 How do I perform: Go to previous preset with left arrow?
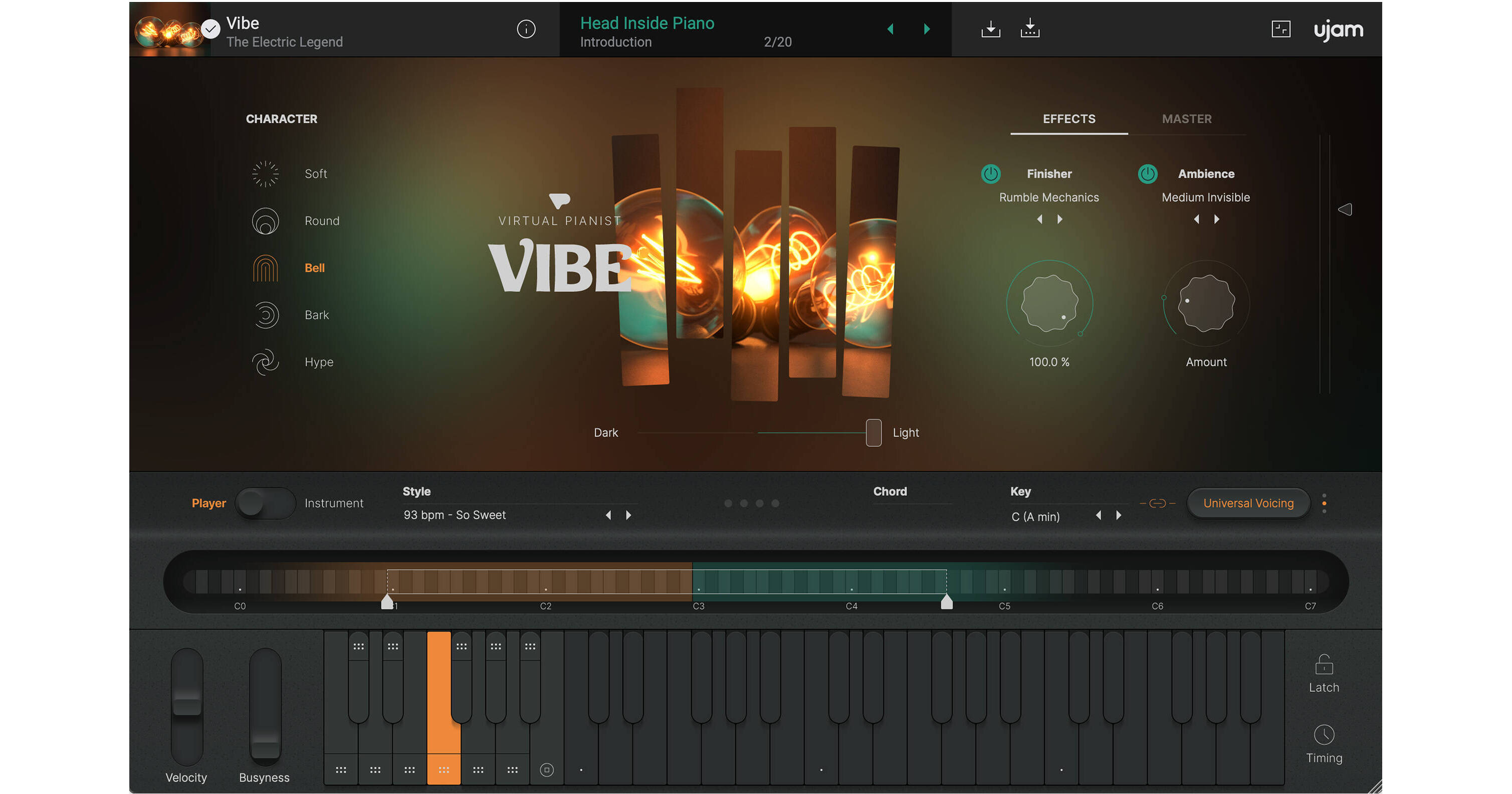(x=891, y=29)
